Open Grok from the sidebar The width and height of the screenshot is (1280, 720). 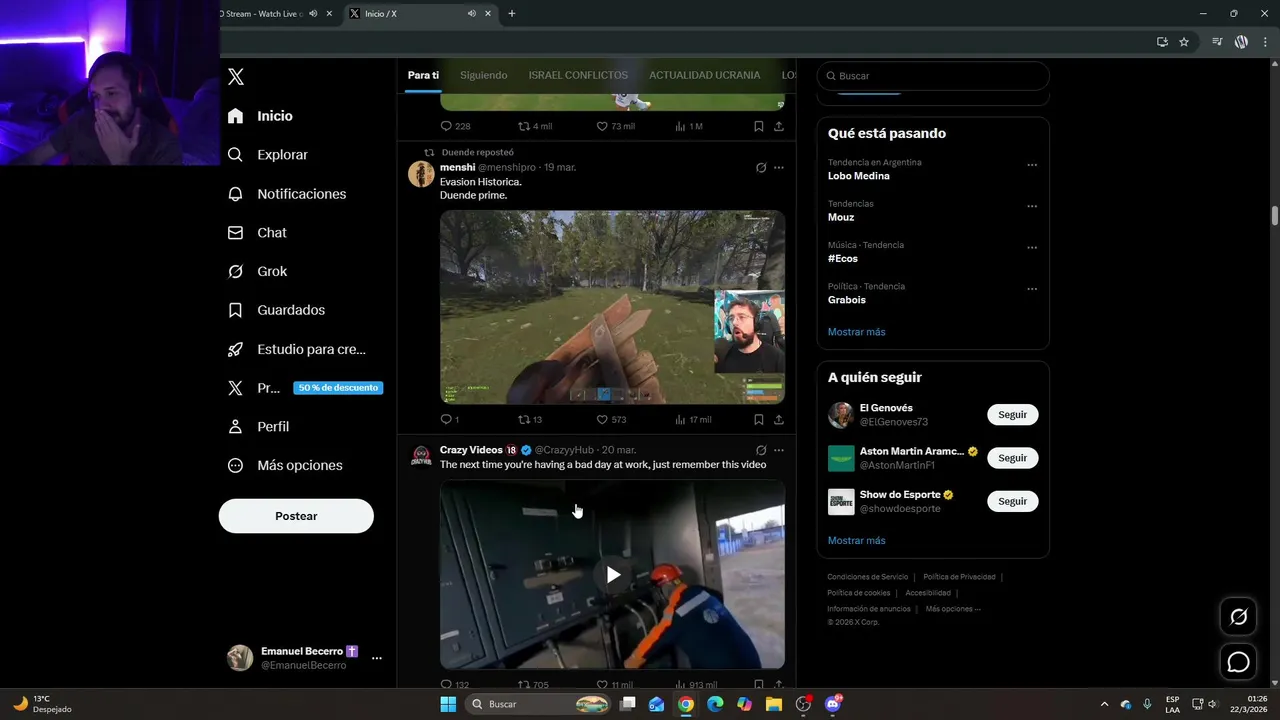[x=257, y=271]
